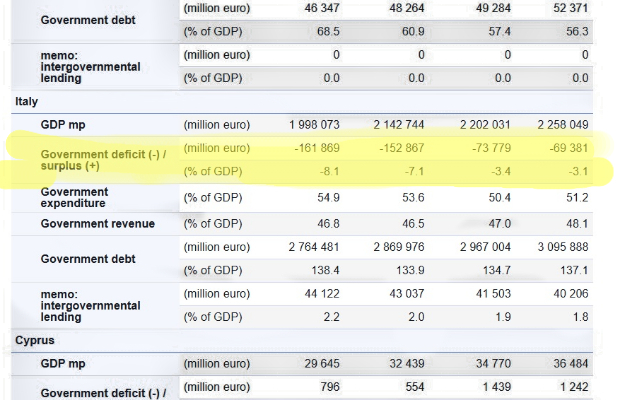Click Italy debt value 2 967 004

[485, 247]
